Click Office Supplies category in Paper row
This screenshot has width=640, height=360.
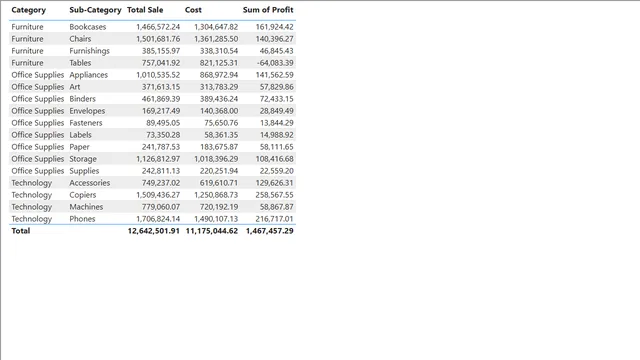point(38,147)
